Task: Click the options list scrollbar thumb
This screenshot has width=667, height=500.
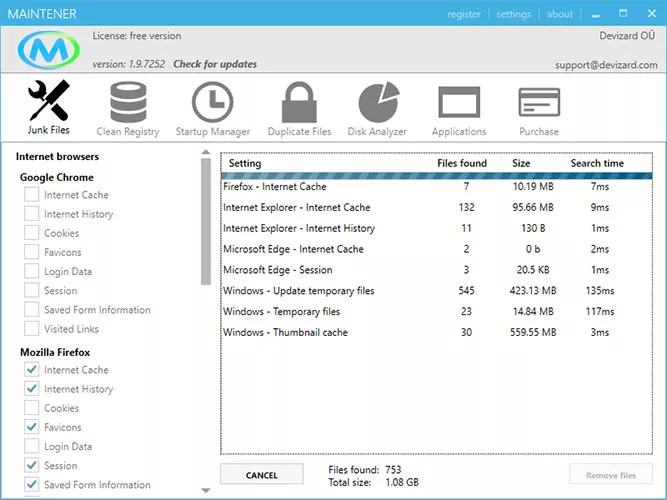Action: coord(206,221)
